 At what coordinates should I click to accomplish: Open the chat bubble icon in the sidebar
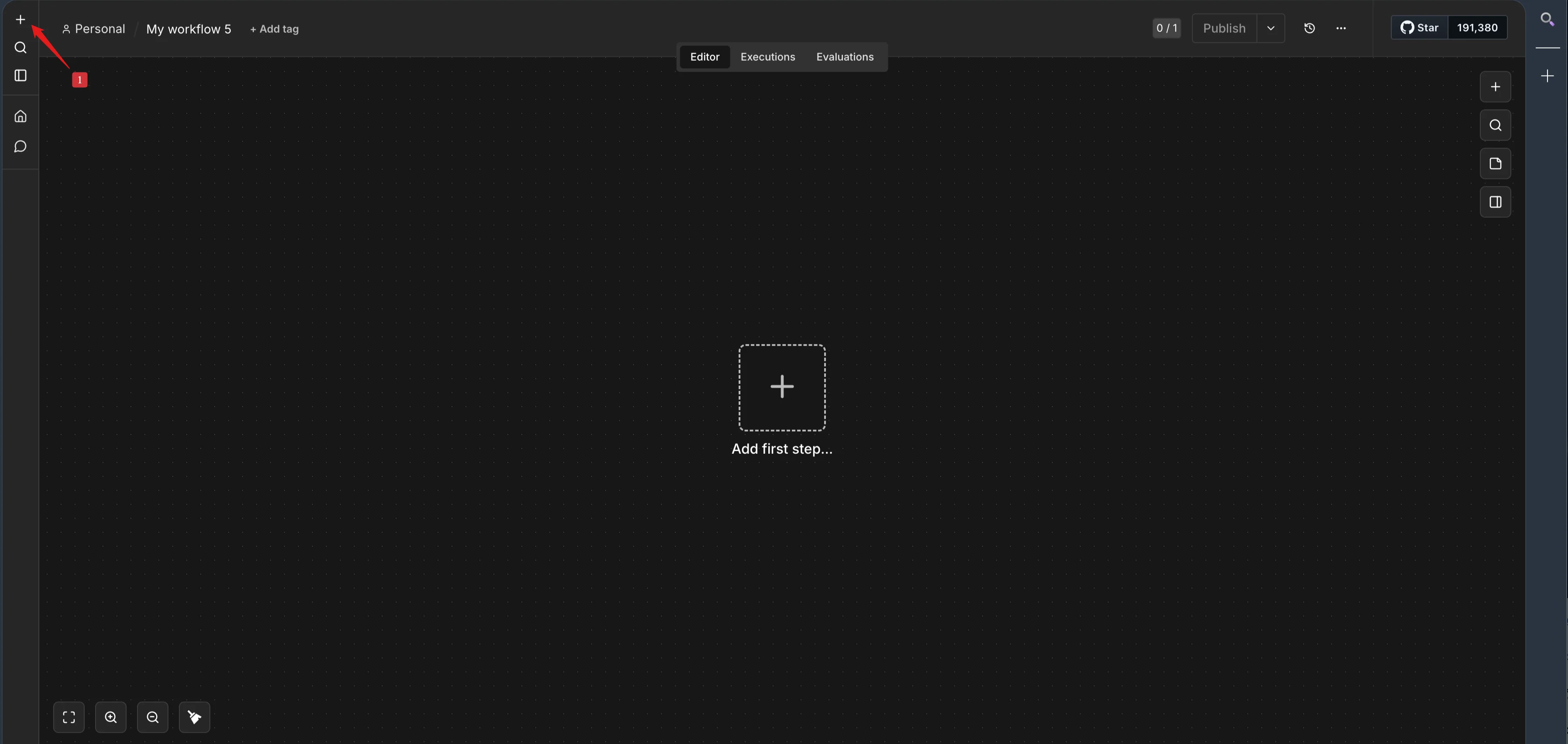(x=20, y=147)
